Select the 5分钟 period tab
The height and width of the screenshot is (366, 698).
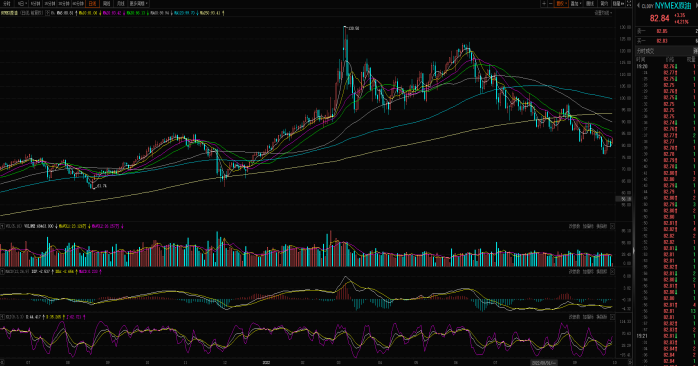[x=36, y=4]
